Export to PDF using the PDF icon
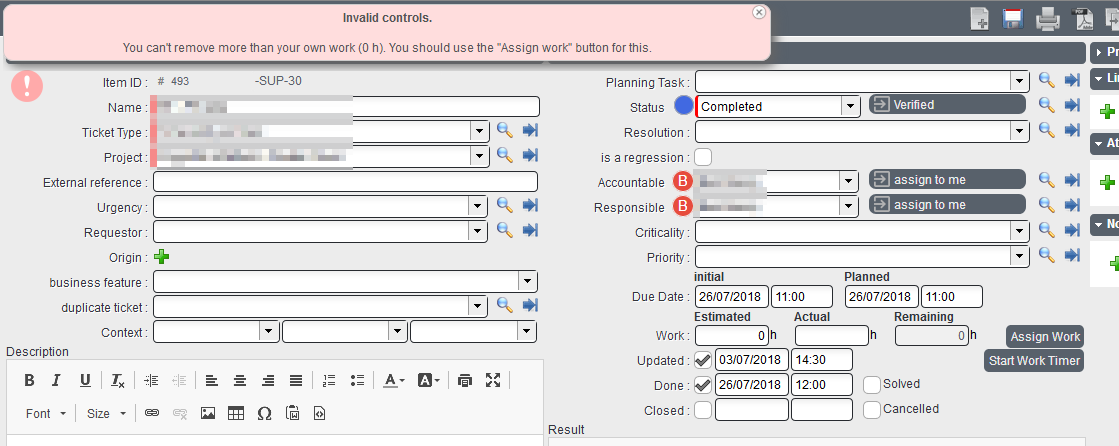 (1082, 19)
